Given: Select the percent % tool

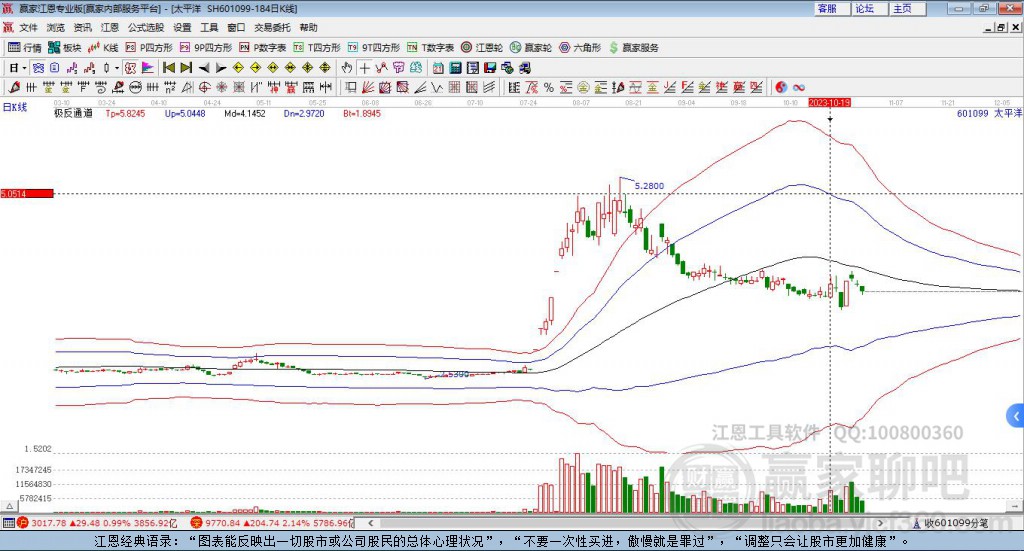Looking at the screenshot, I should pos(549,87).
